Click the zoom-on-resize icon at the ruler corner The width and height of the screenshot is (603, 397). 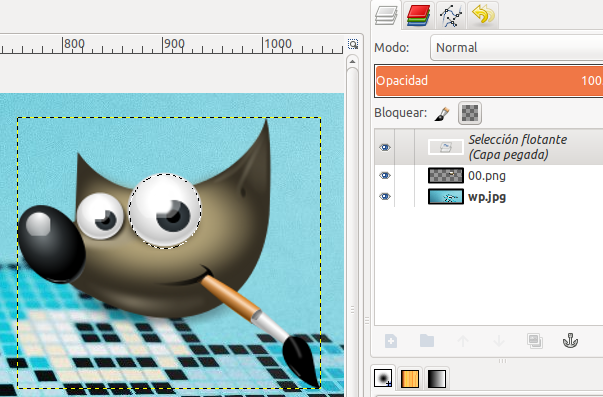(353, 44)
